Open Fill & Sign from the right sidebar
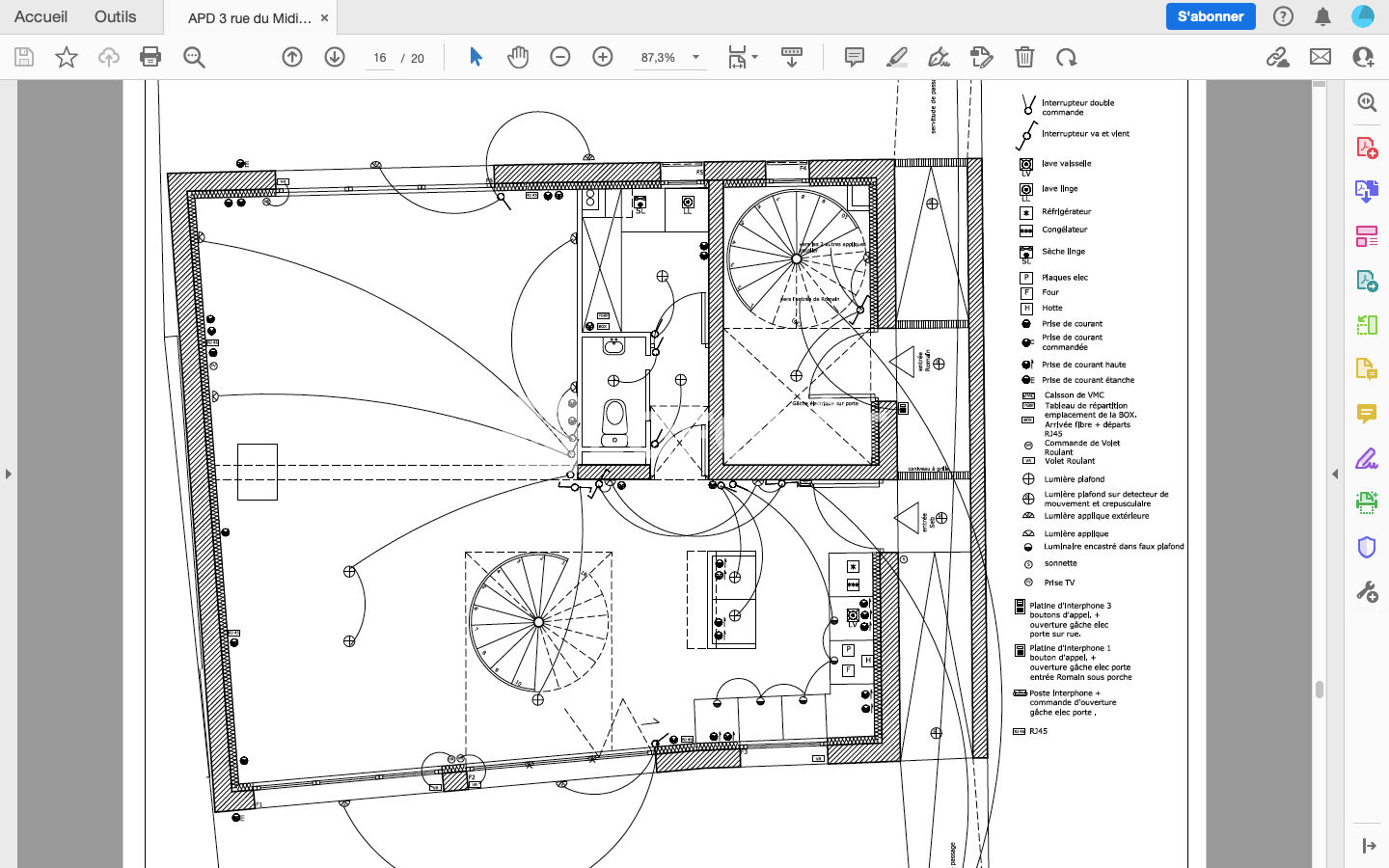1389x868 pixels. 1367,459
